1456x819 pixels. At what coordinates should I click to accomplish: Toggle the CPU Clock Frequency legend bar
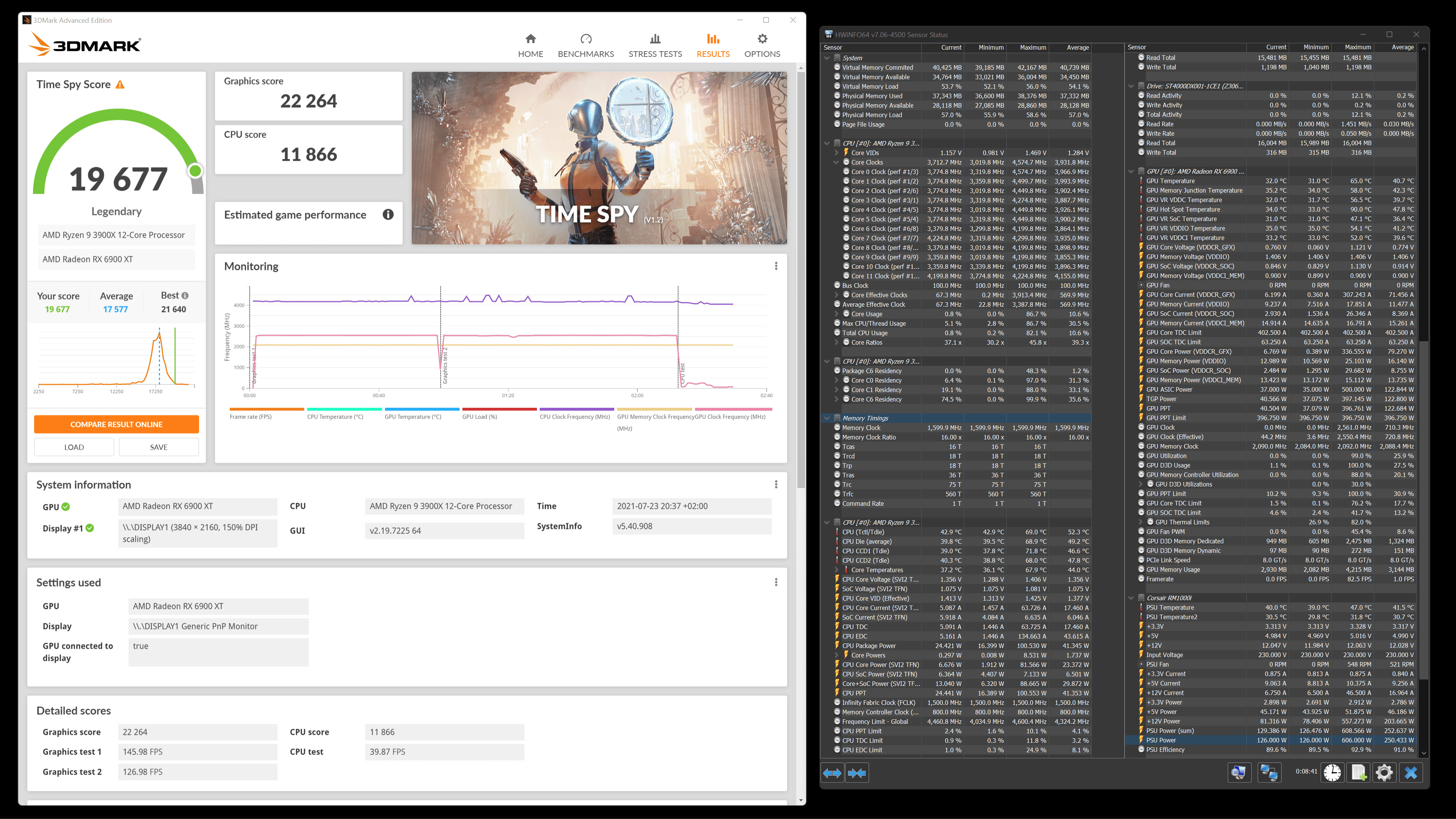coord(576,409)
